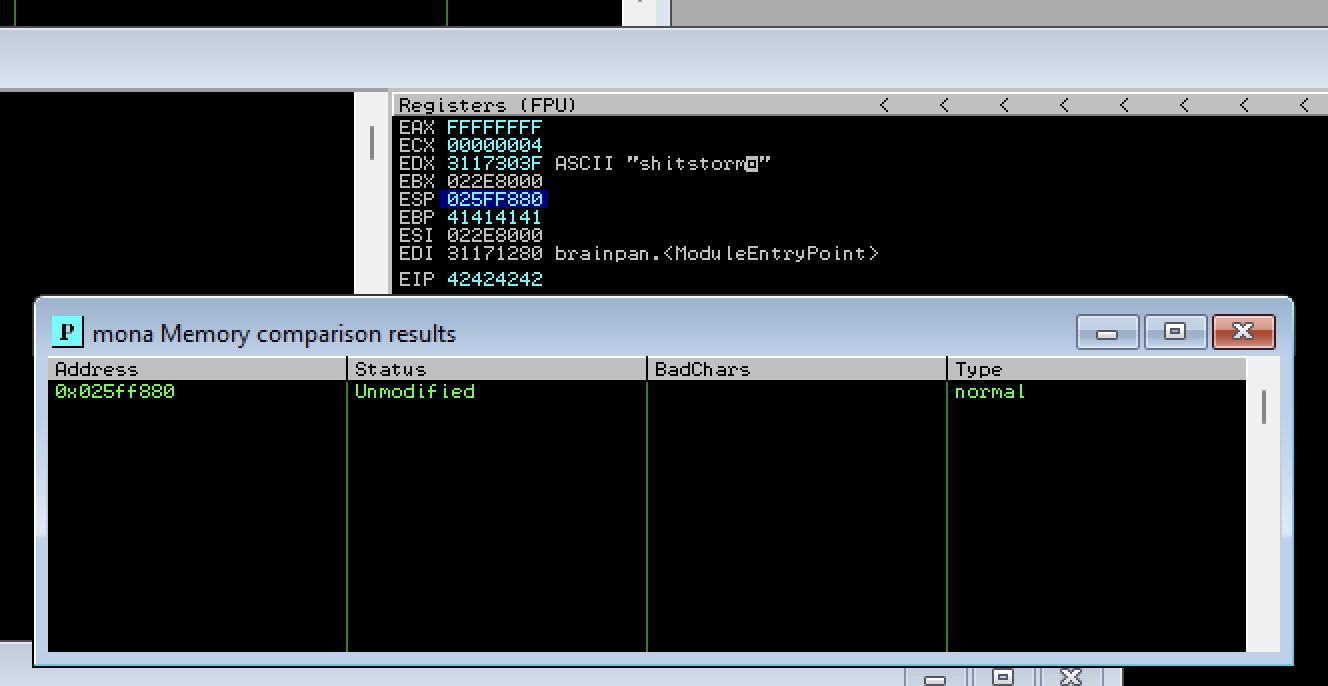This screenshot has width=1328, height=686.
Task: Select the highlighted ESP value 025FF880
Action: pos(495,199)
